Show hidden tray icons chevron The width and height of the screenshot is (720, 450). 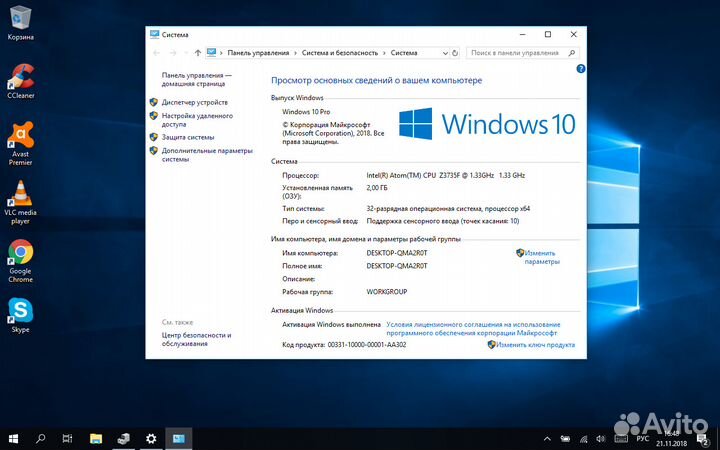pyautogui.click(x=547, y=439)
